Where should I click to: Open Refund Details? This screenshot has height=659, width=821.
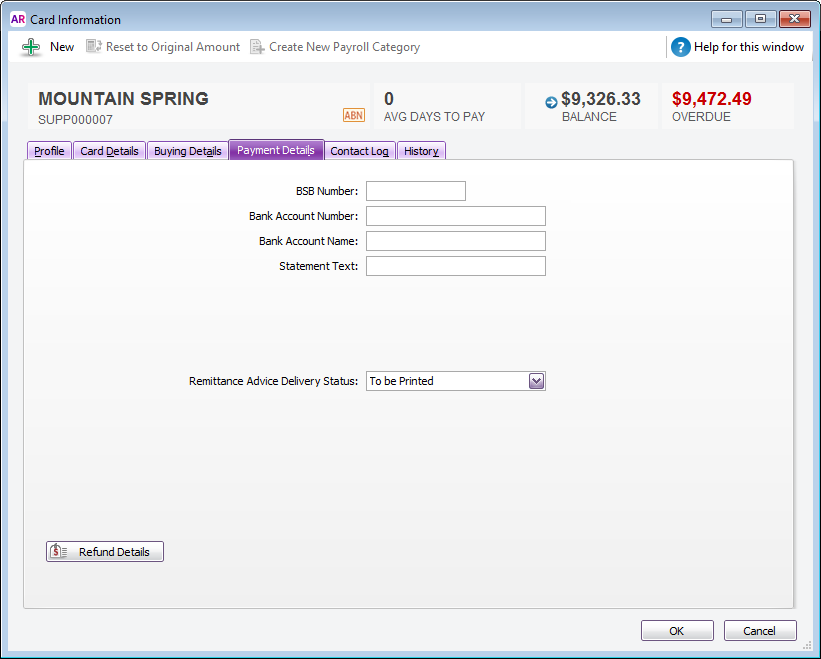105,552
